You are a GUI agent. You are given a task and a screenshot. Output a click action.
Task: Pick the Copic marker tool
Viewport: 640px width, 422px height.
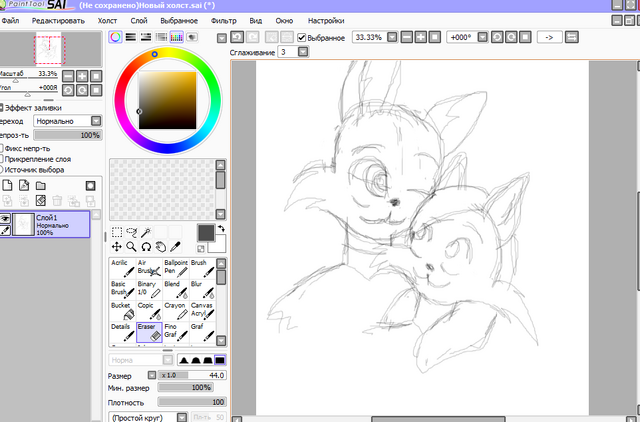click(149, 311)
